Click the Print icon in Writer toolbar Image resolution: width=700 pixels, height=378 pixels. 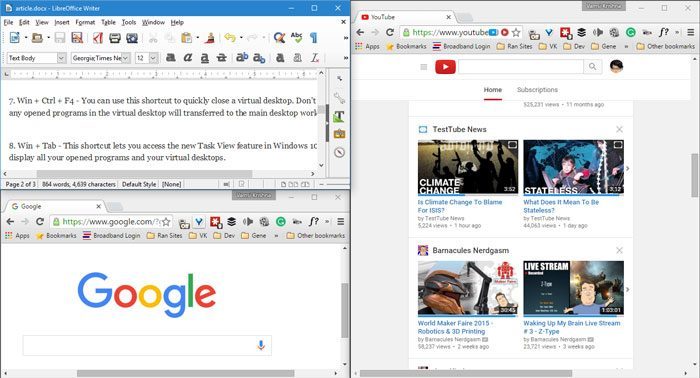click(115, 38)
